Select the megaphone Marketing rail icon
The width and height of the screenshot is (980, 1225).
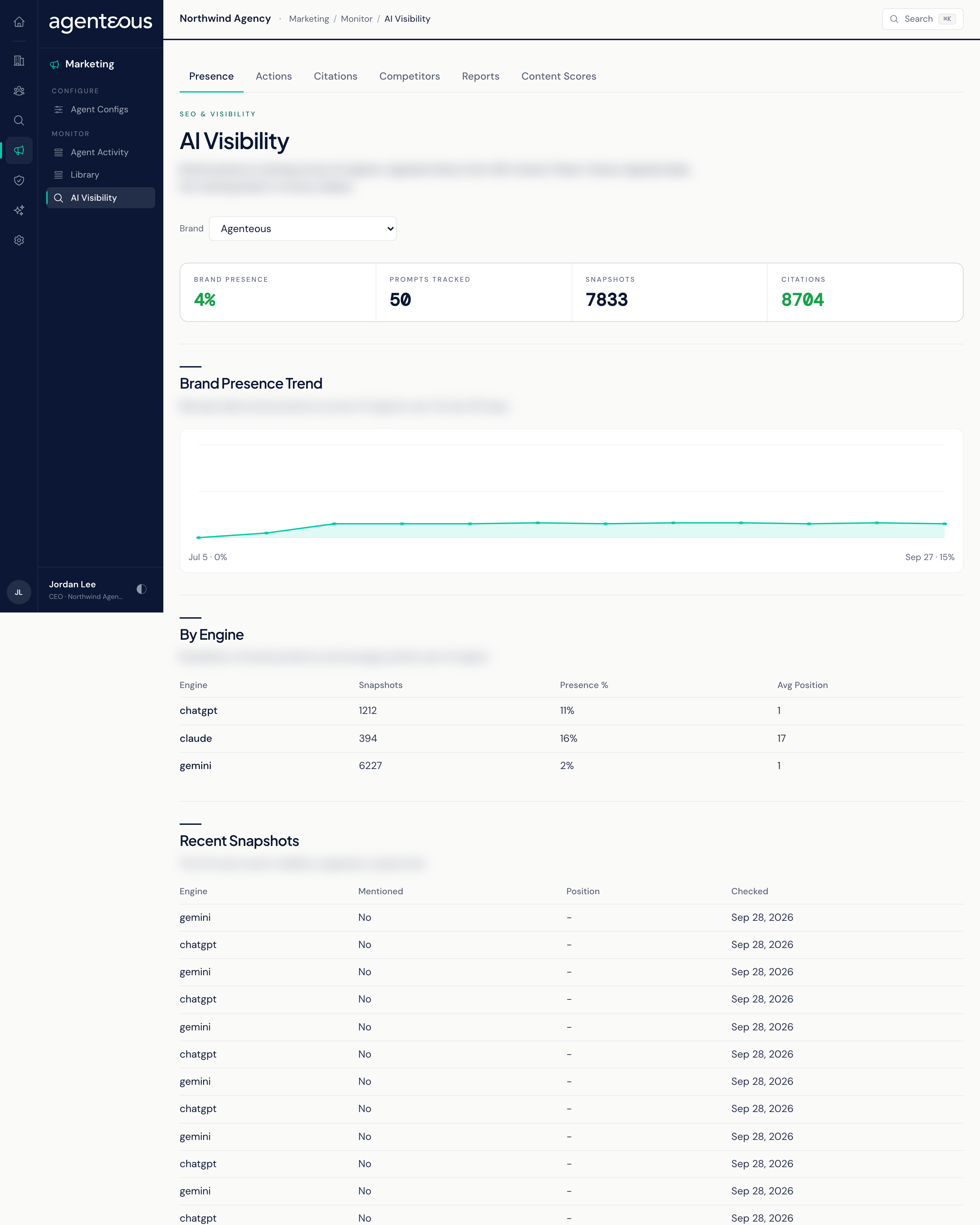[19, 150]
